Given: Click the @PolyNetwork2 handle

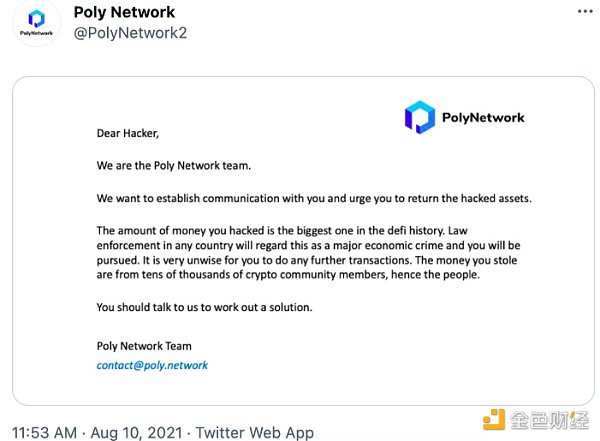Looking at the screenshot, I should [130, 33].
